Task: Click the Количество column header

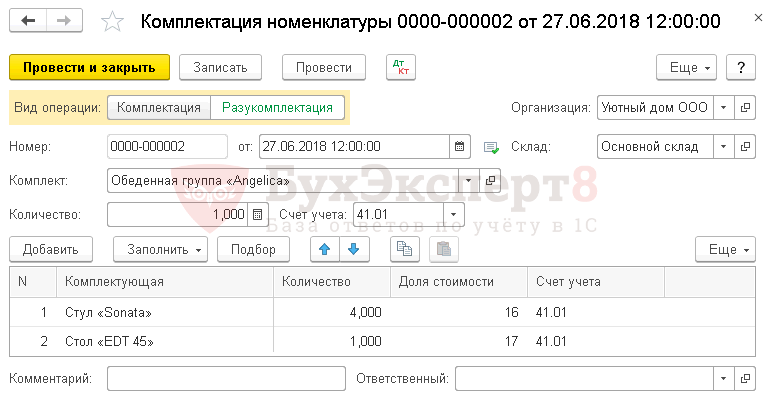Action: click(x=332, y=282)
